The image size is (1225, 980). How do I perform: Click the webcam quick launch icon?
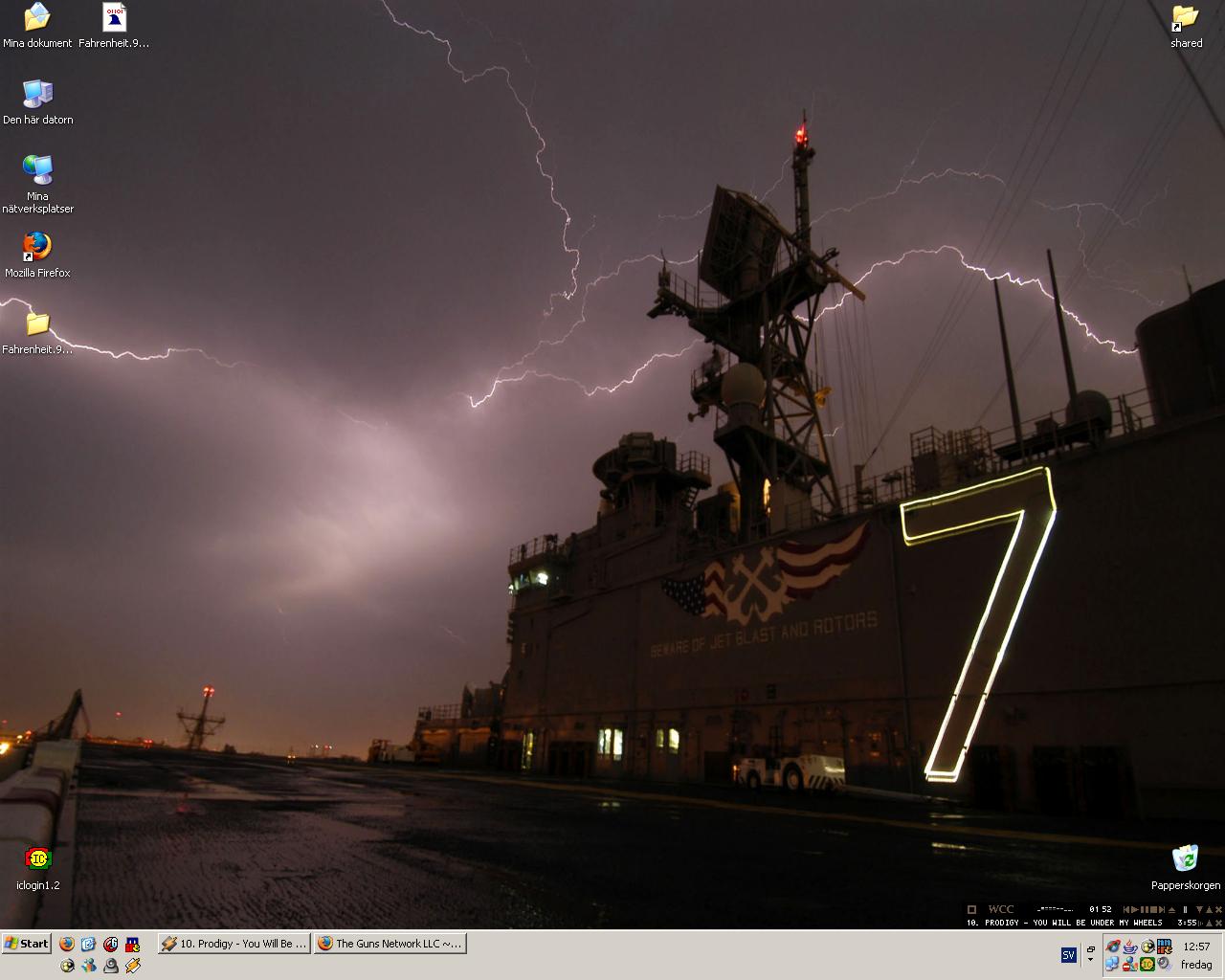click(111, 966)
